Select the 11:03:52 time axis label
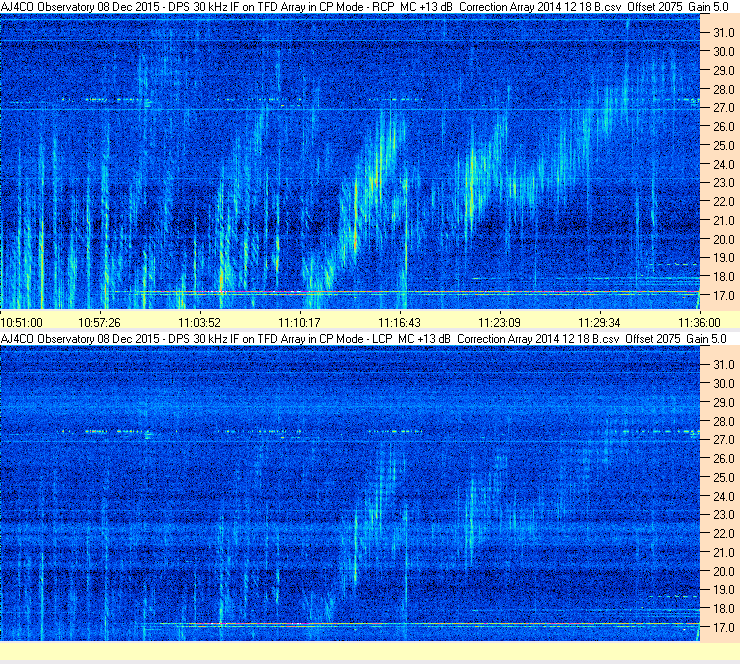 tap(199, 322)
